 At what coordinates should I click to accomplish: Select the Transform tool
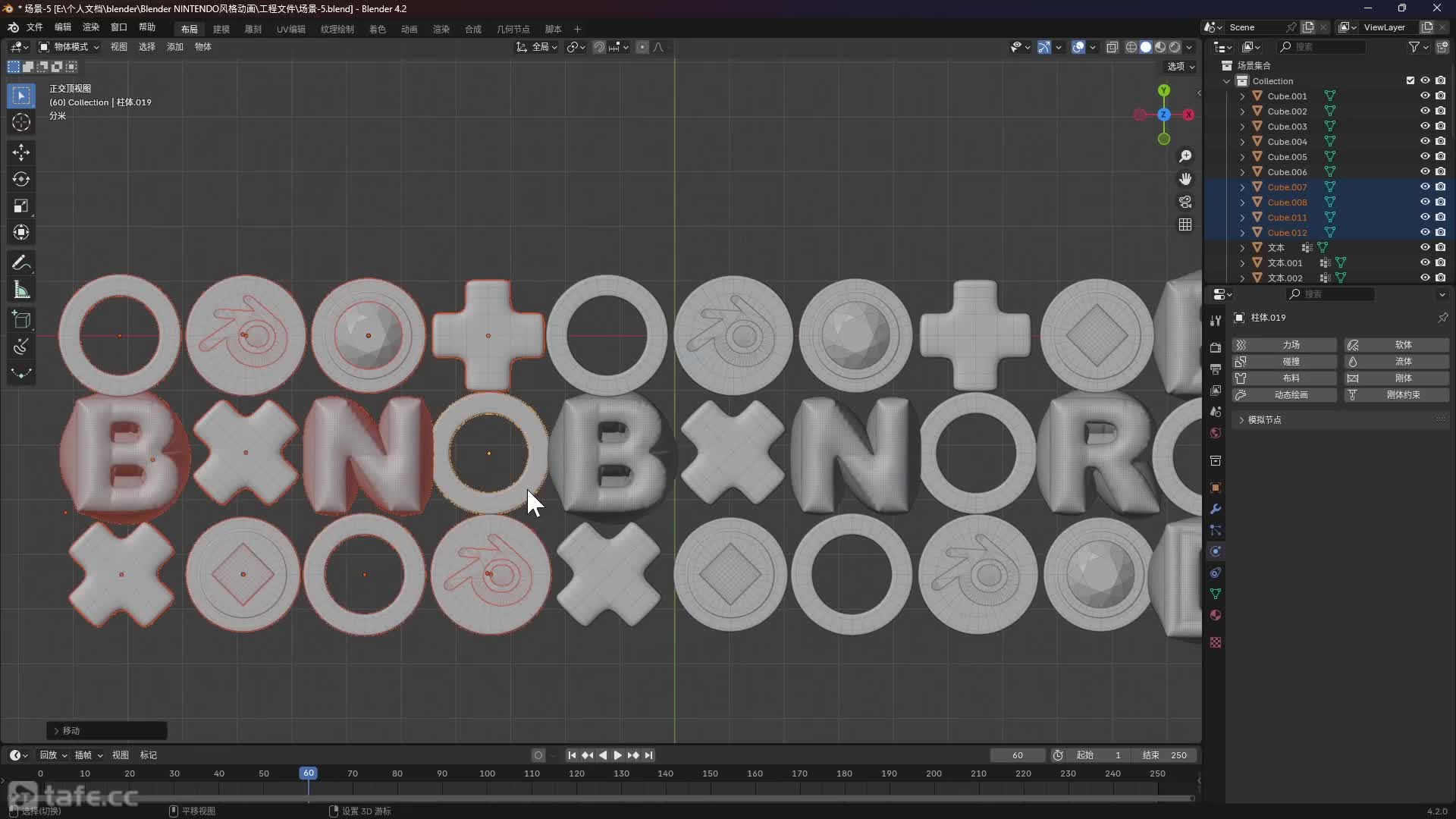tap(21, 232)
